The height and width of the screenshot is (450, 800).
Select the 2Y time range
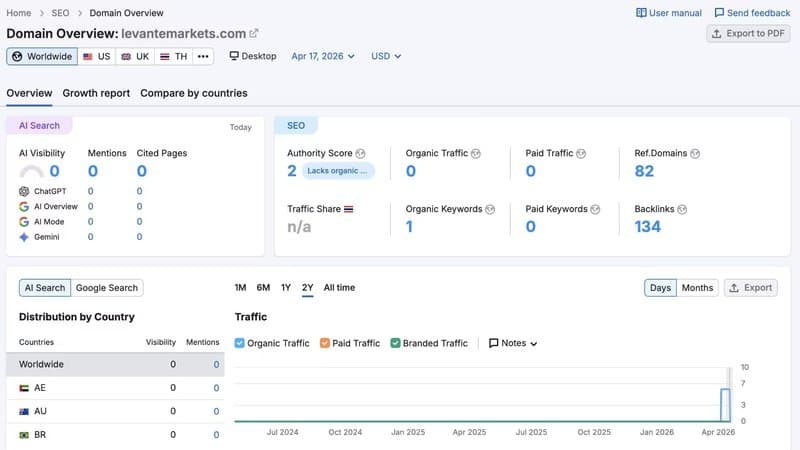(307, 288)
